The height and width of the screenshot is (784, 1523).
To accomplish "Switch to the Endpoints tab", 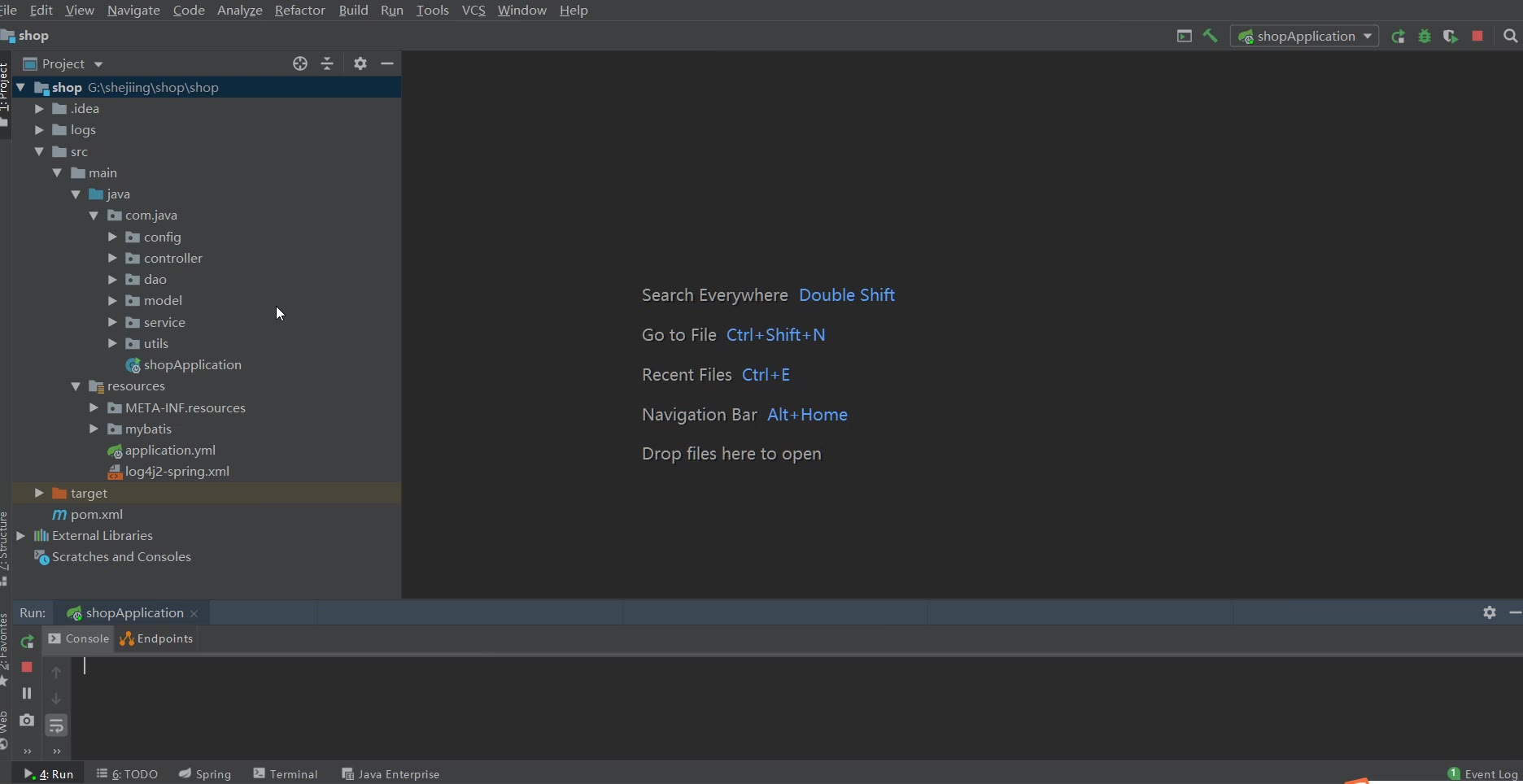I will pyautogui.click(x=157, y=638).
